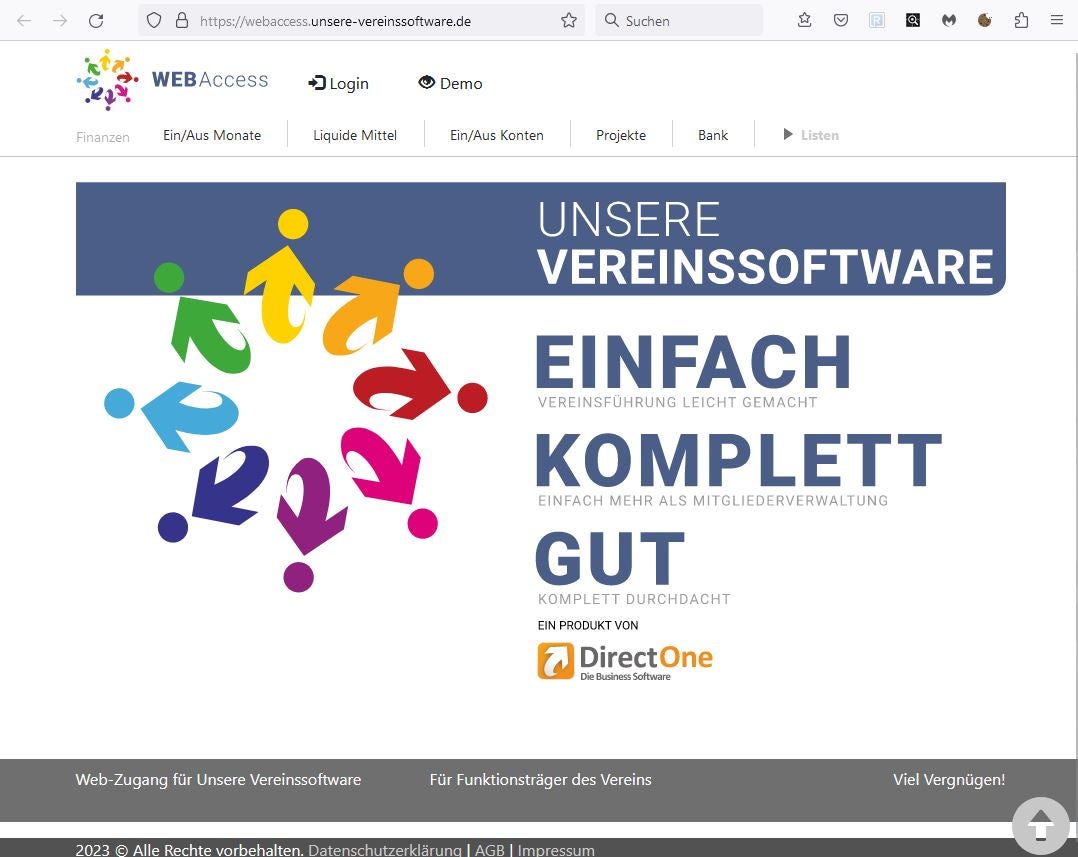This screenshot has height=857, width=1078.
Task: Click the cookie extension icon
Action: pos(984,21)
